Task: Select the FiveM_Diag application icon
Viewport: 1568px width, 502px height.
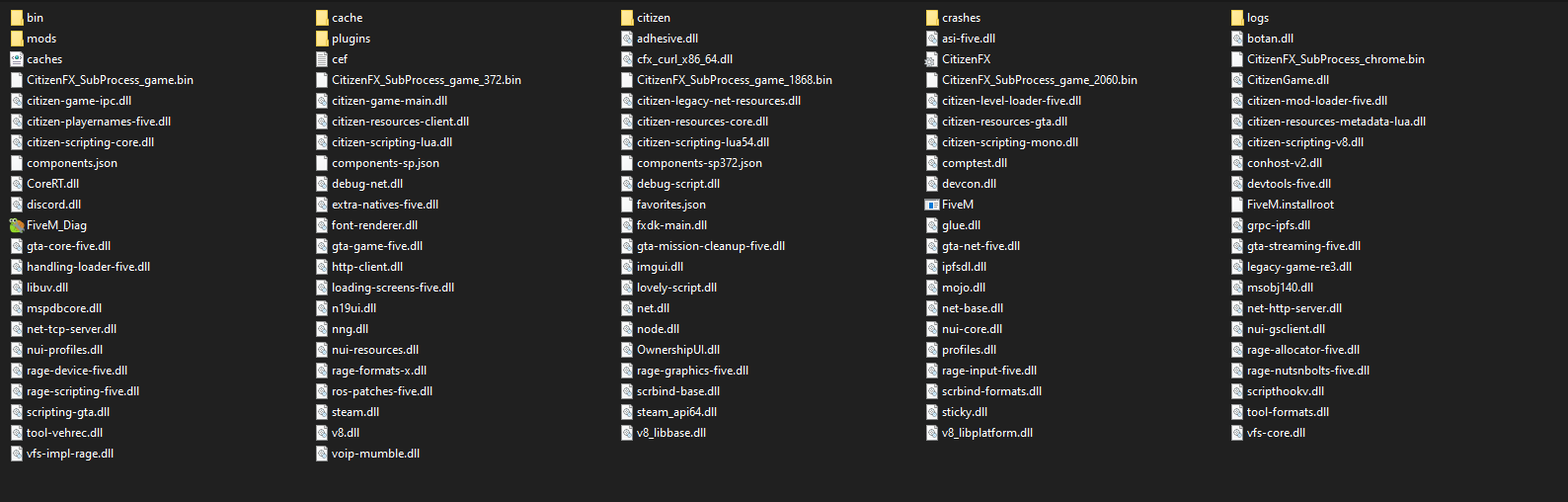Action: click(x=17, y=225)
